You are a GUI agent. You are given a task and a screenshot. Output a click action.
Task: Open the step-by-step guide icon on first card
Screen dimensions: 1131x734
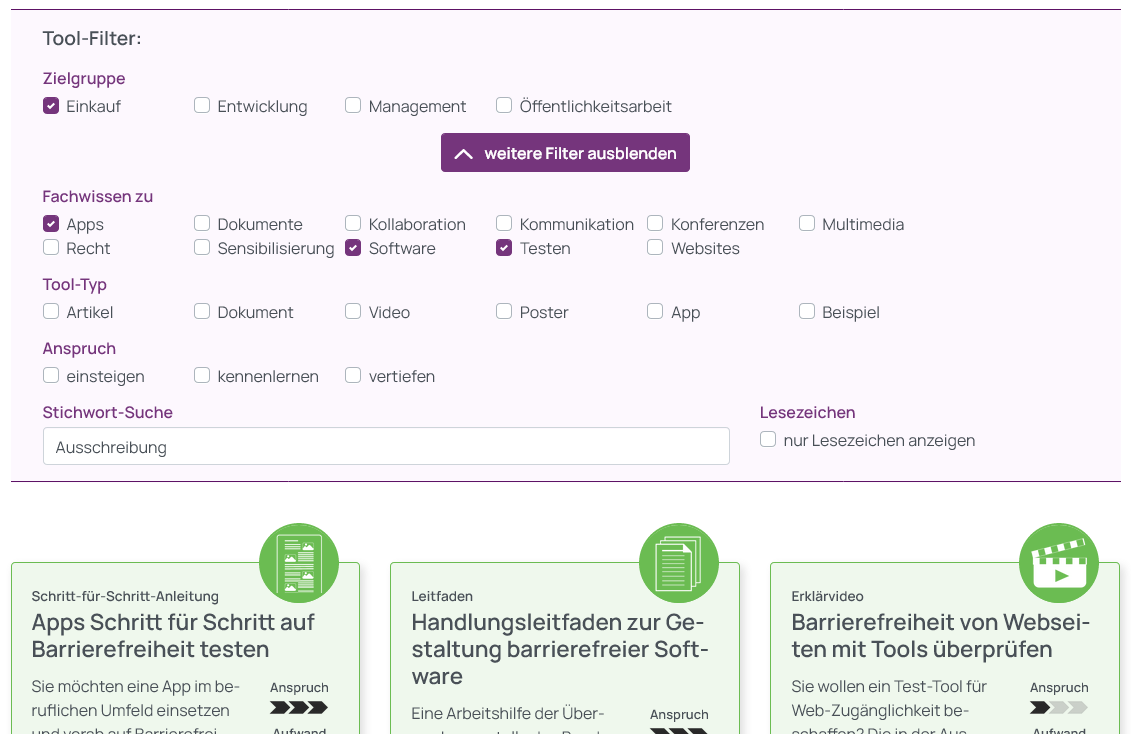299,563
